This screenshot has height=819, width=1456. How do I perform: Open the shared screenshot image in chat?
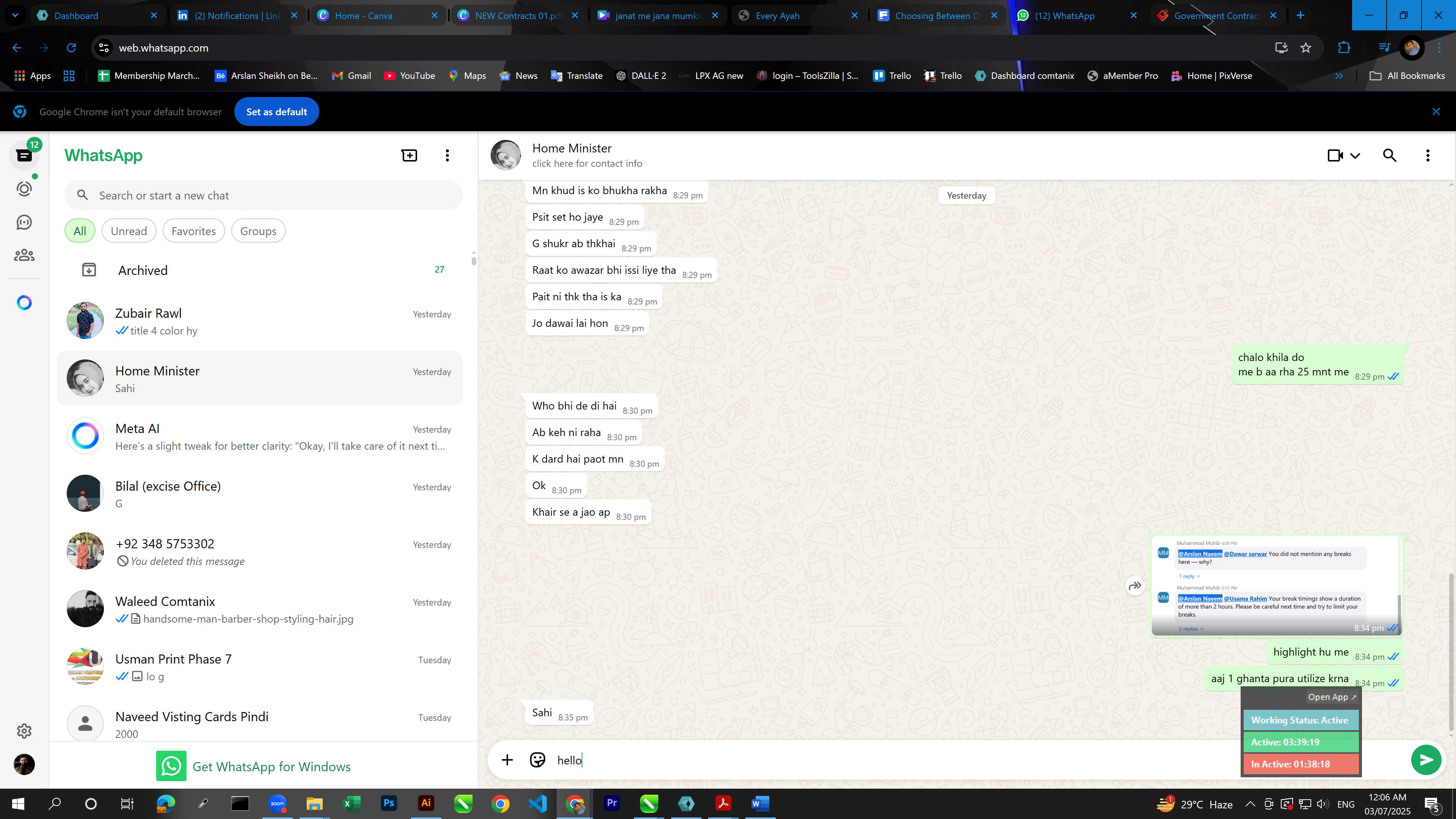pyautogui.click(x=1276, y=585)
